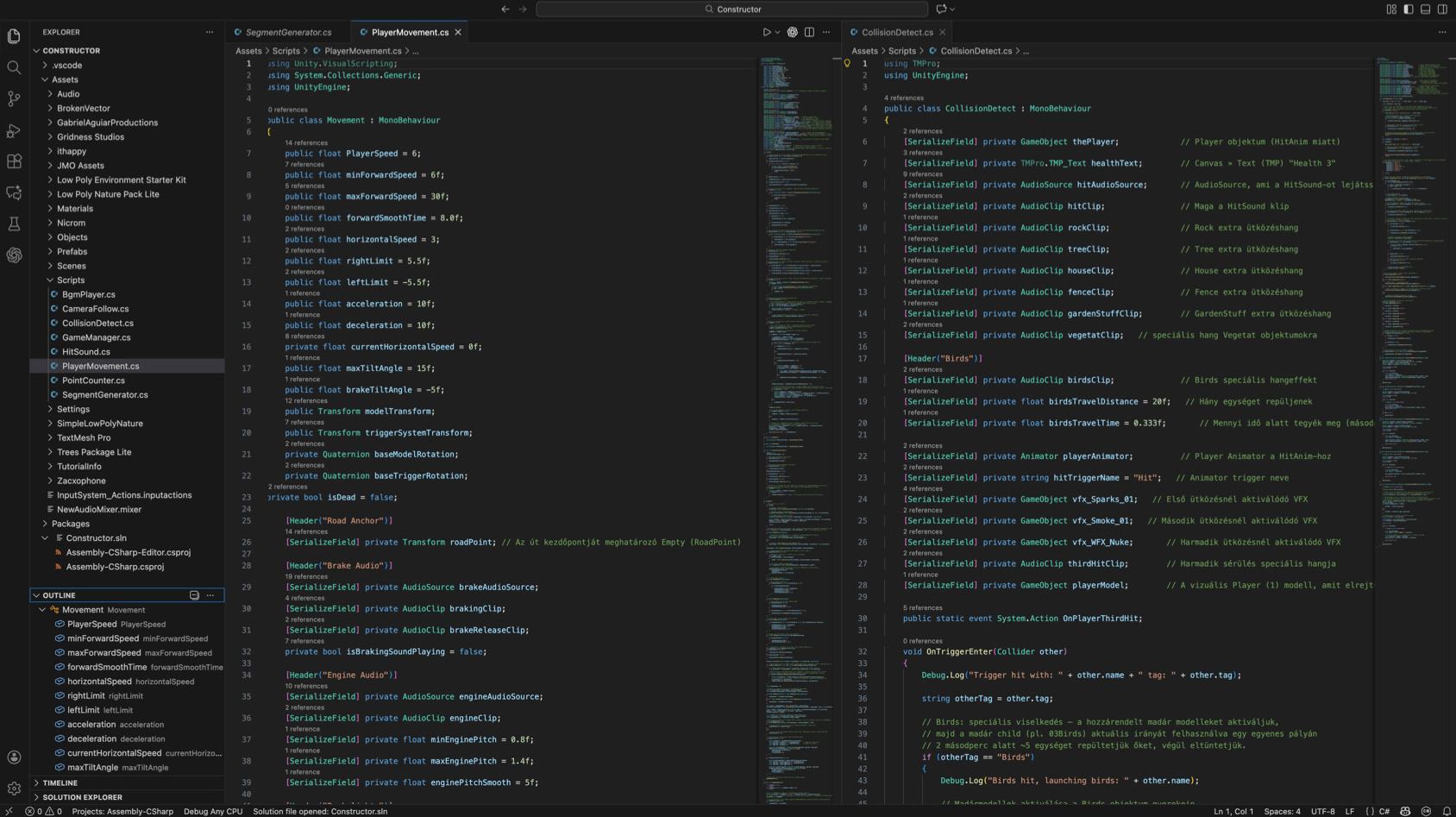Open the run options dropdown arrow
This screenshot has height=817, width=1456.
[777, 32]
